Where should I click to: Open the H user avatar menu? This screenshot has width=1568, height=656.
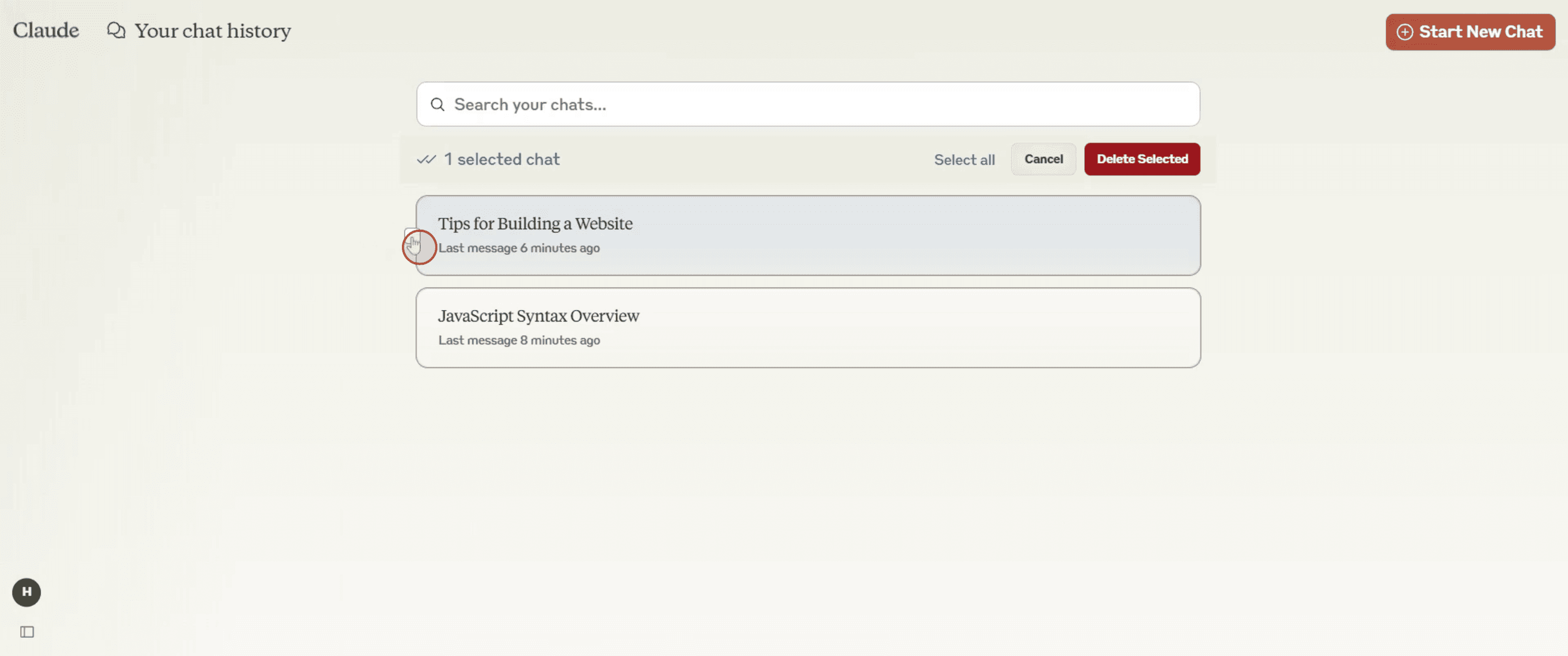[x=26, y=591]
